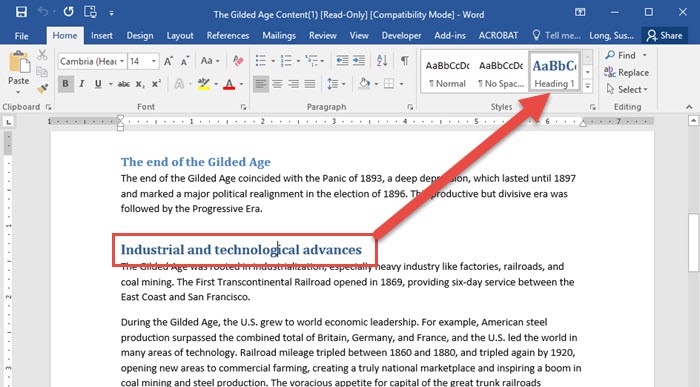Viewport: 700px width, 387px height.
Task: Decrease font size with shrink icon
Action: [x=185, y=61]
